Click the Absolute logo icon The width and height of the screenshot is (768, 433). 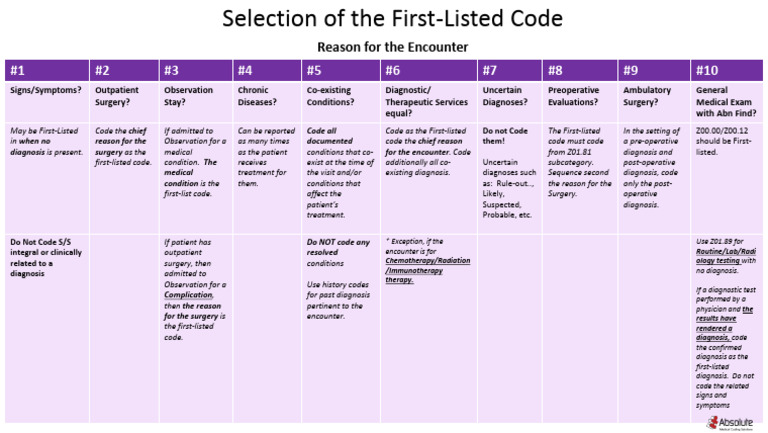700,422
